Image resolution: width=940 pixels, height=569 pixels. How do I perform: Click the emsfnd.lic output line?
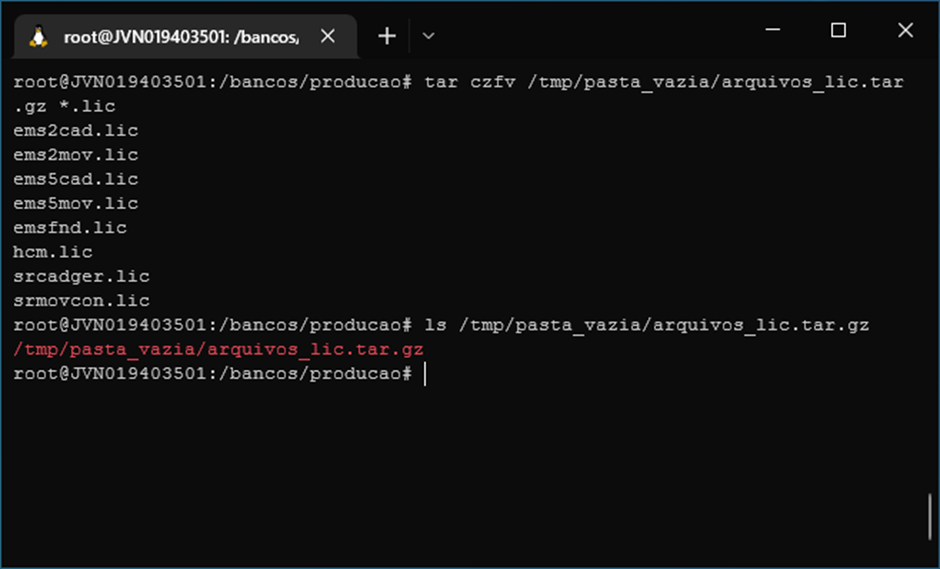coord(70,227)
